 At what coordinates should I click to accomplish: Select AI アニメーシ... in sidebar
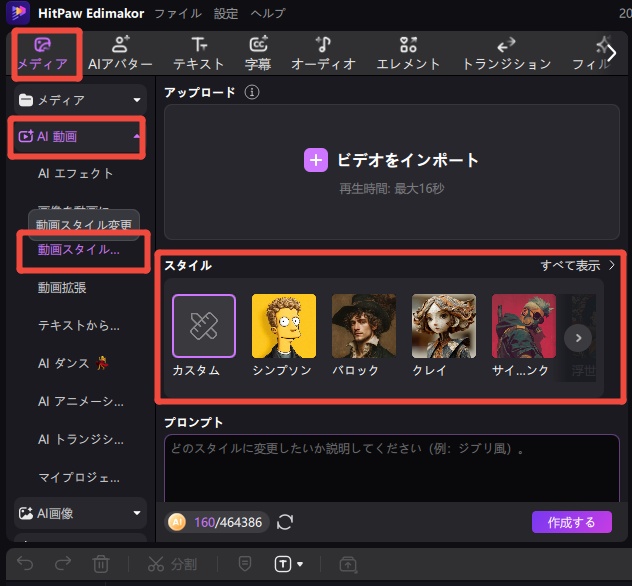coord(81,401)
